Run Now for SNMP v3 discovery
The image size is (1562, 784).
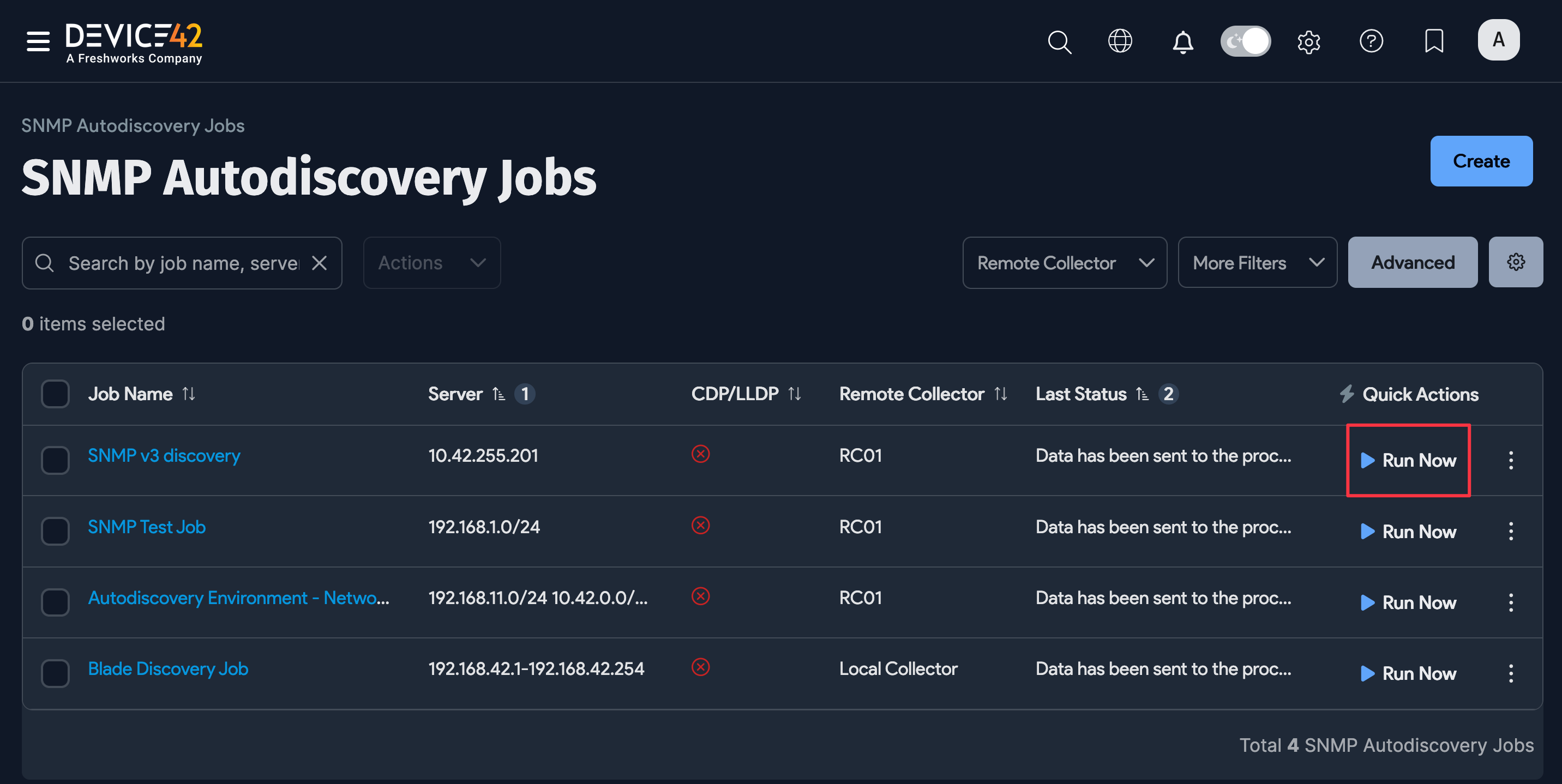(1408, 460)
